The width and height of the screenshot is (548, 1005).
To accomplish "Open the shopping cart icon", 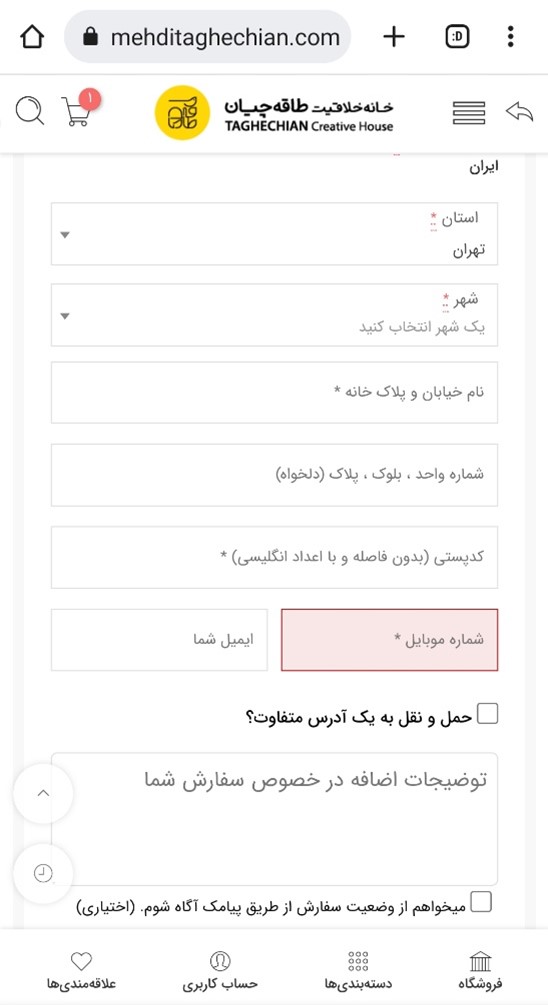I will pyautogui.click(x=77, y=110).
